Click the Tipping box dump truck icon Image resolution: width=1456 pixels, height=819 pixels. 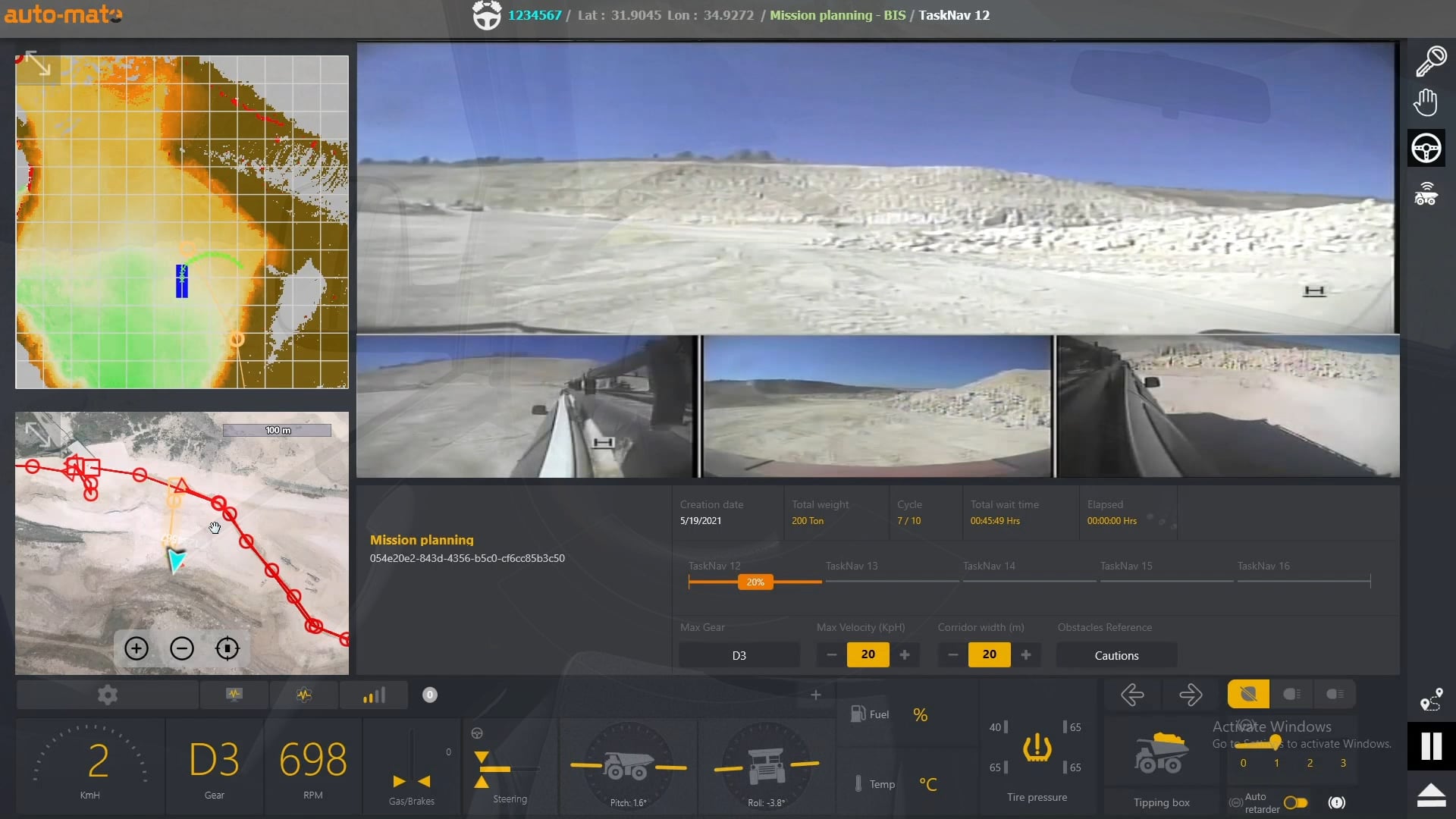click(1161, 752)
